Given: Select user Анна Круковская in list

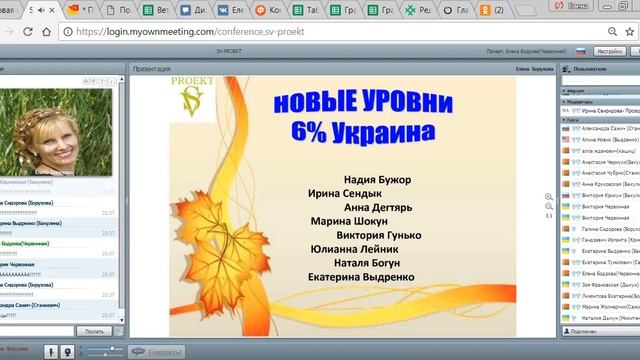Looking at the screenshot, I should [601, 184].
